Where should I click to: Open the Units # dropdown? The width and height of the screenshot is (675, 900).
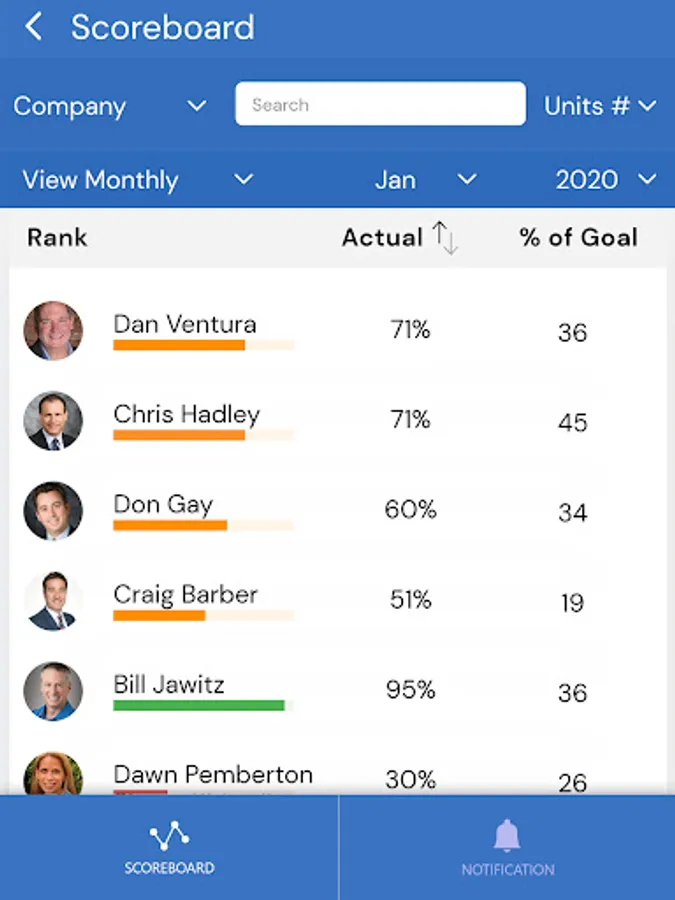(x=600, y=106)
